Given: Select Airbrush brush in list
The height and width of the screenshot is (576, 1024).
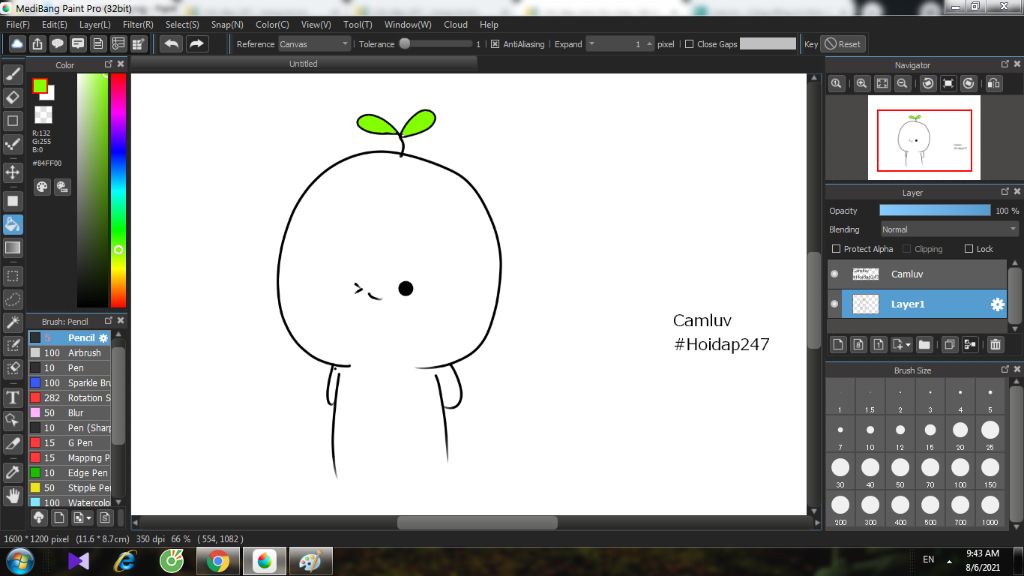Looking at the screenshot, I should coord(70,353).
